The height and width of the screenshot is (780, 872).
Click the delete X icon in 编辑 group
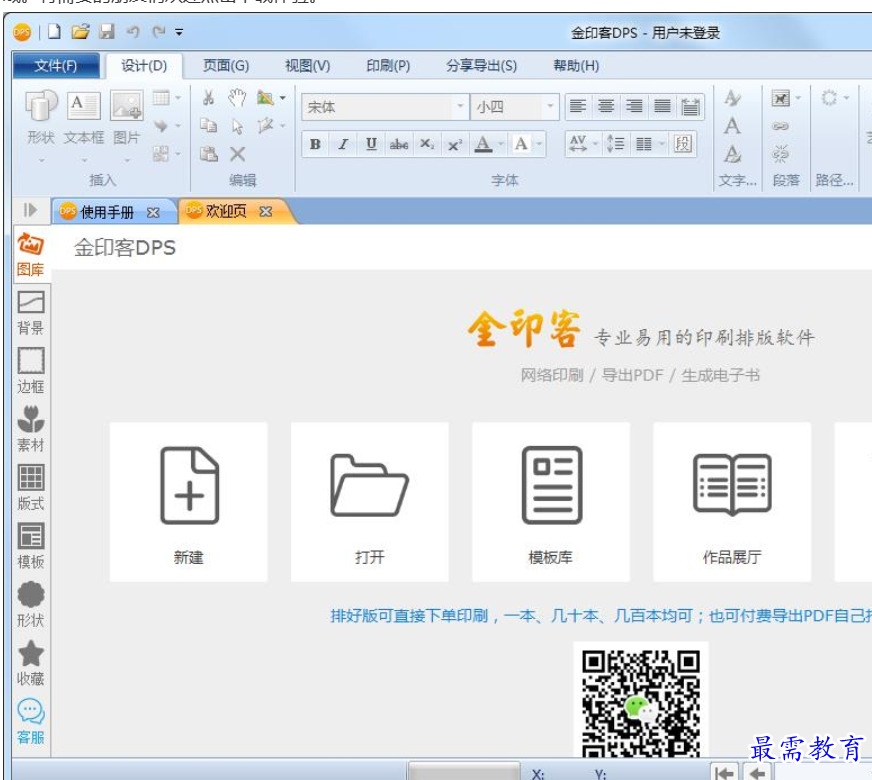point(237,154)
